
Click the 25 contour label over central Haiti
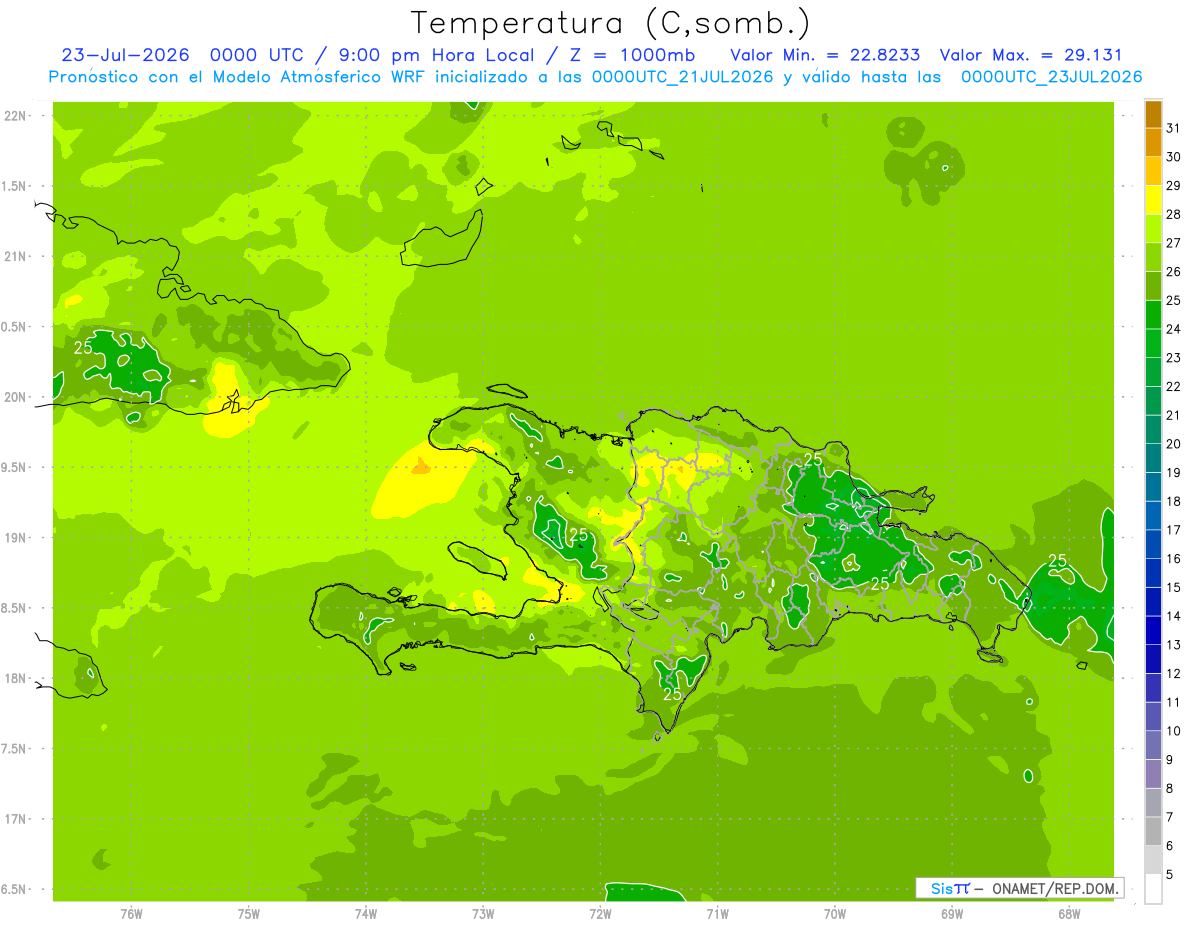[x=578, y=534]
